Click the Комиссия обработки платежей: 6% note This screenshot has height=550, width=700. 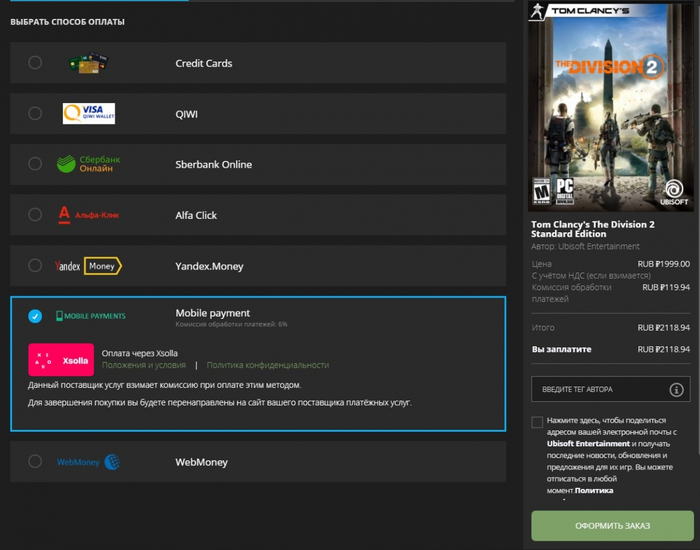231,325
